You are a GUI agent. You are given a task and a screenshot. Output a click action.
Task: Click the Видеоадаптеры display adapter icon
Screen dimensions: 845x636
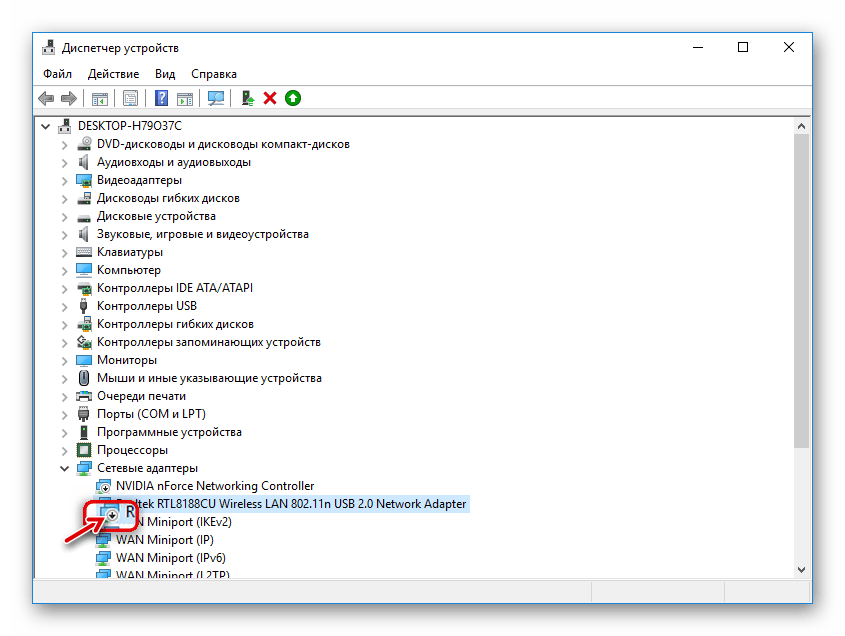coord(84,180)
